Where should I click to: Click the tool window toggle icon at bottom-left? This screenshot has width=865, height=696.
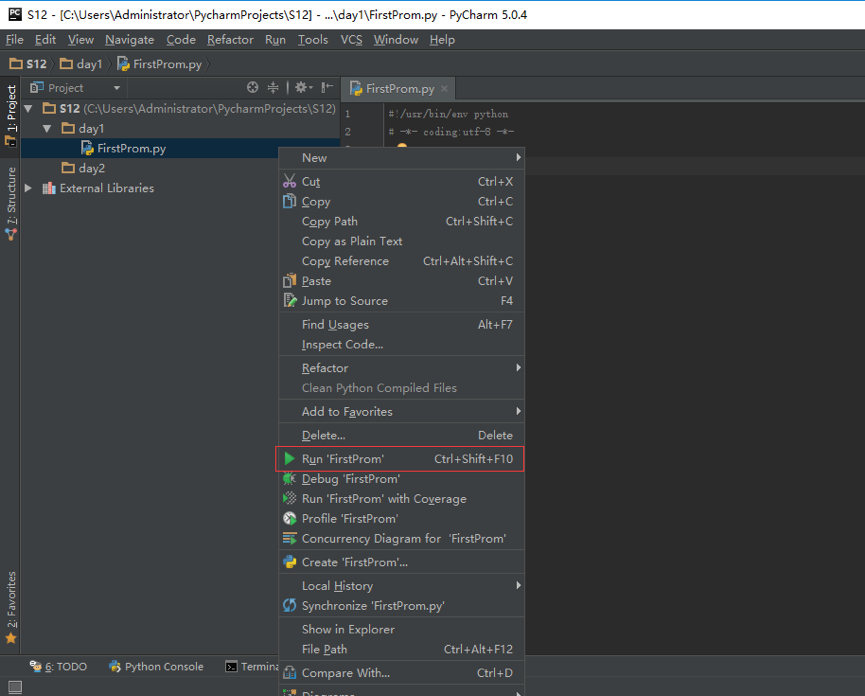[x=15, y=687]
